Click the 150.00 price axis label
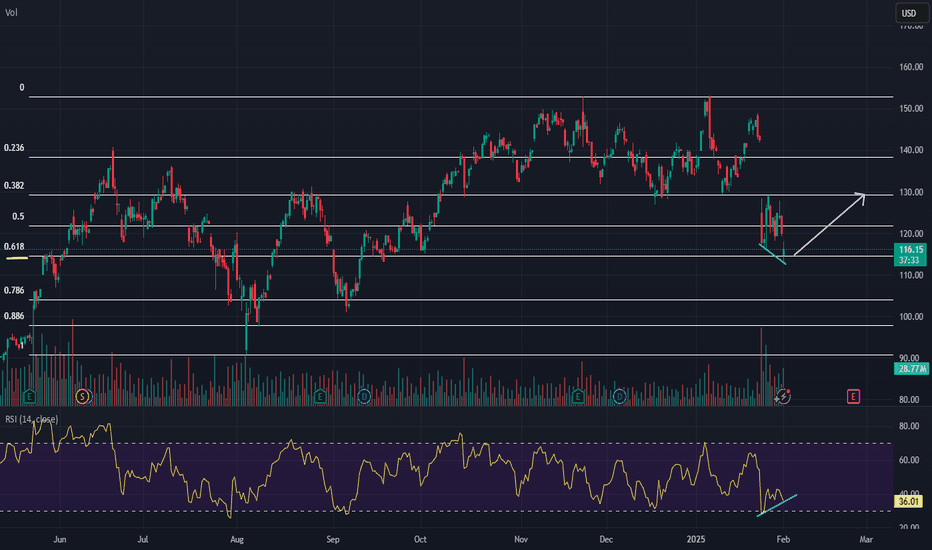 click(x=911, y=109)
